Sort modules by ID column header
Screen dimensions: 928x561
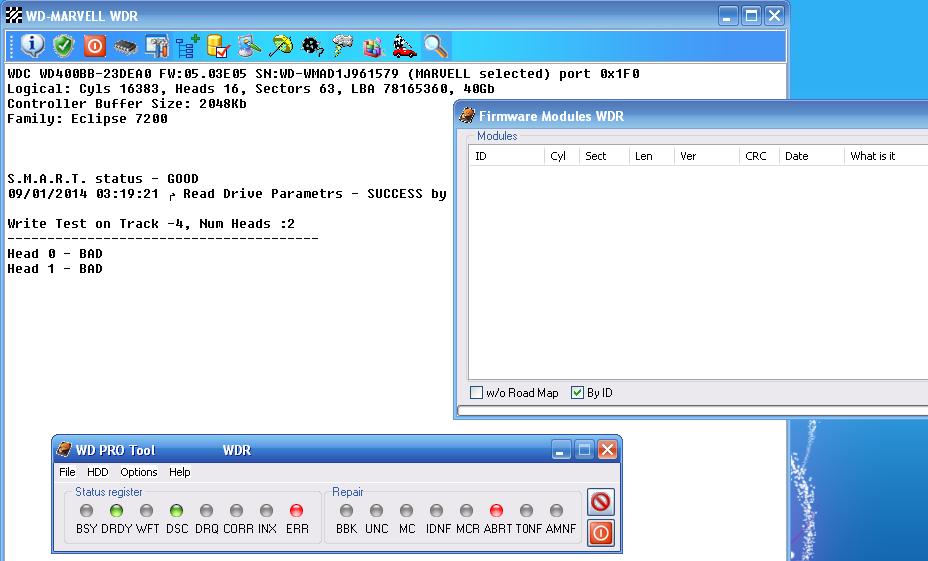tap(507, 156)
